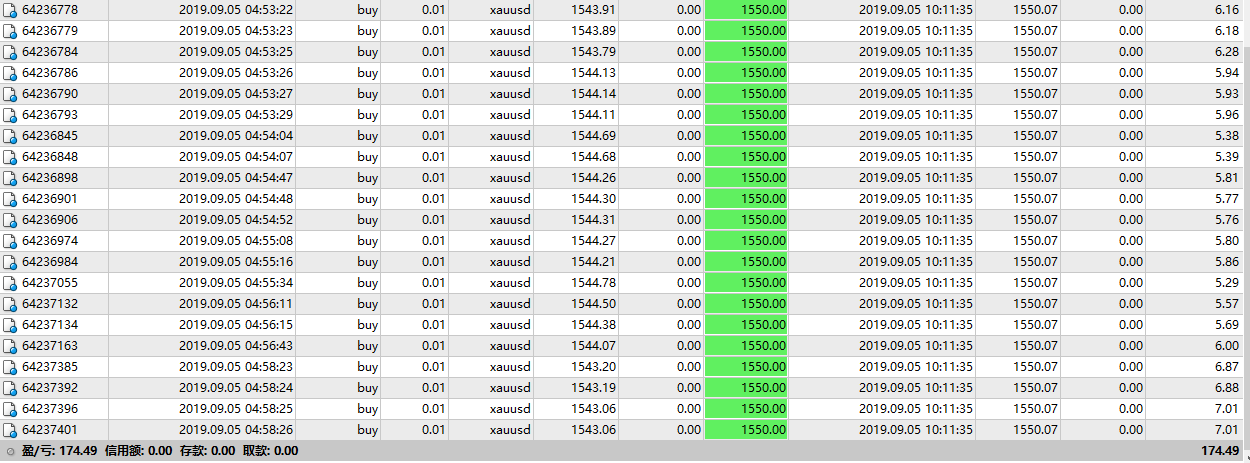Select open time 2019.09.05 04:53:29

coord(236,115)
